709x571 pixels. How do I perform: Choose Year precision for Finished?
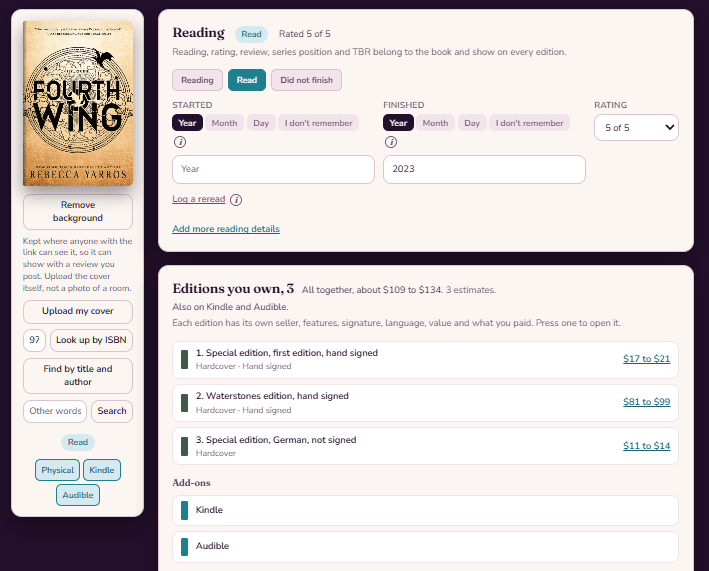click(x=398, y=123)
